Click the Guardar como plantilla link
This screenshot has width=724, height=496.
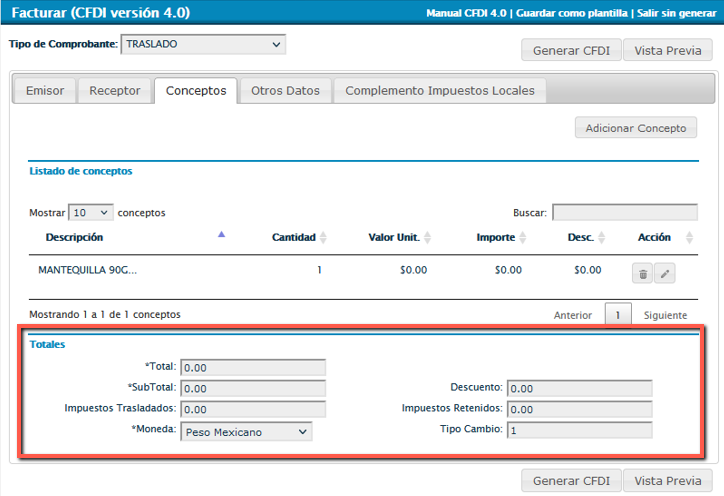pos(572,14)
